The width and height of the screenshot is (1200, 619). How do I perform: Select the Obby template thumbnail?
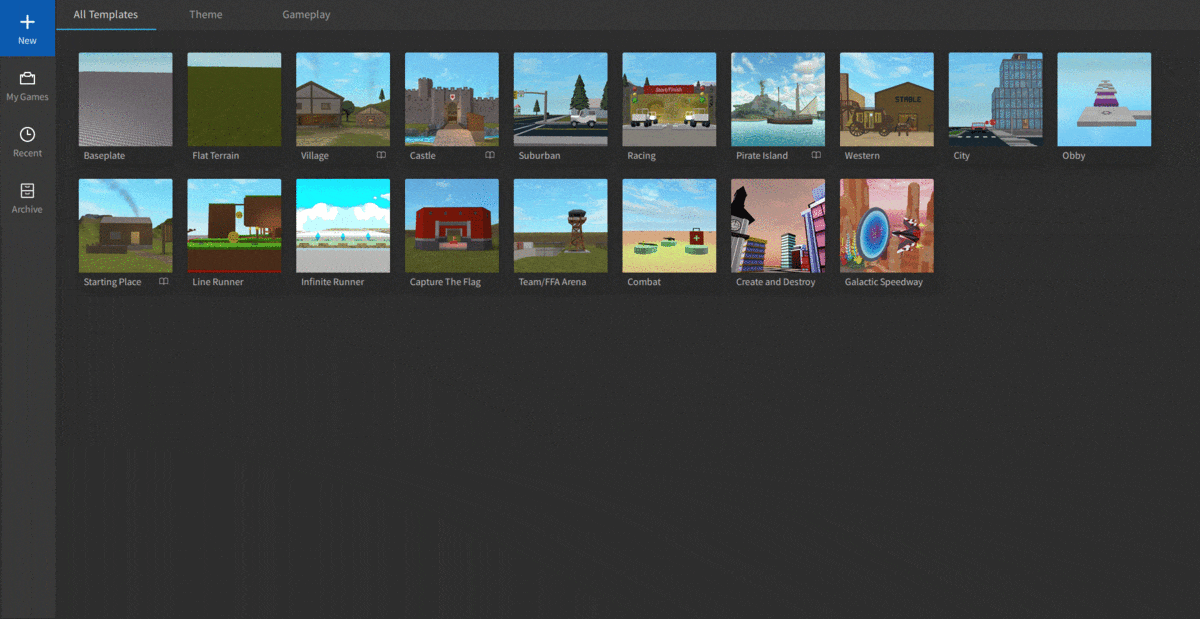coord(1104,100)
